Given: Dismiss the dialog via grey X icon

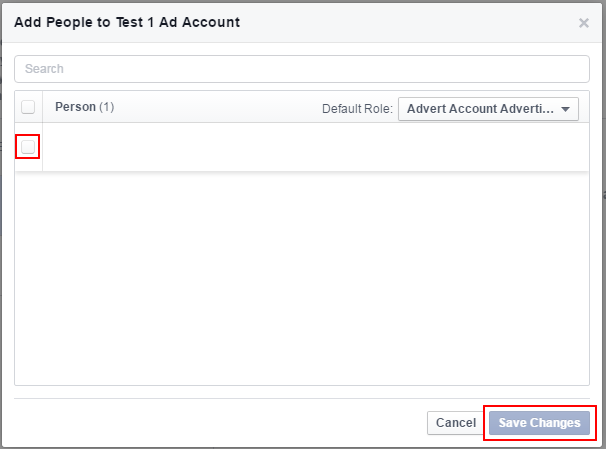Looking at the screenshot, I should tap(584, 23).
